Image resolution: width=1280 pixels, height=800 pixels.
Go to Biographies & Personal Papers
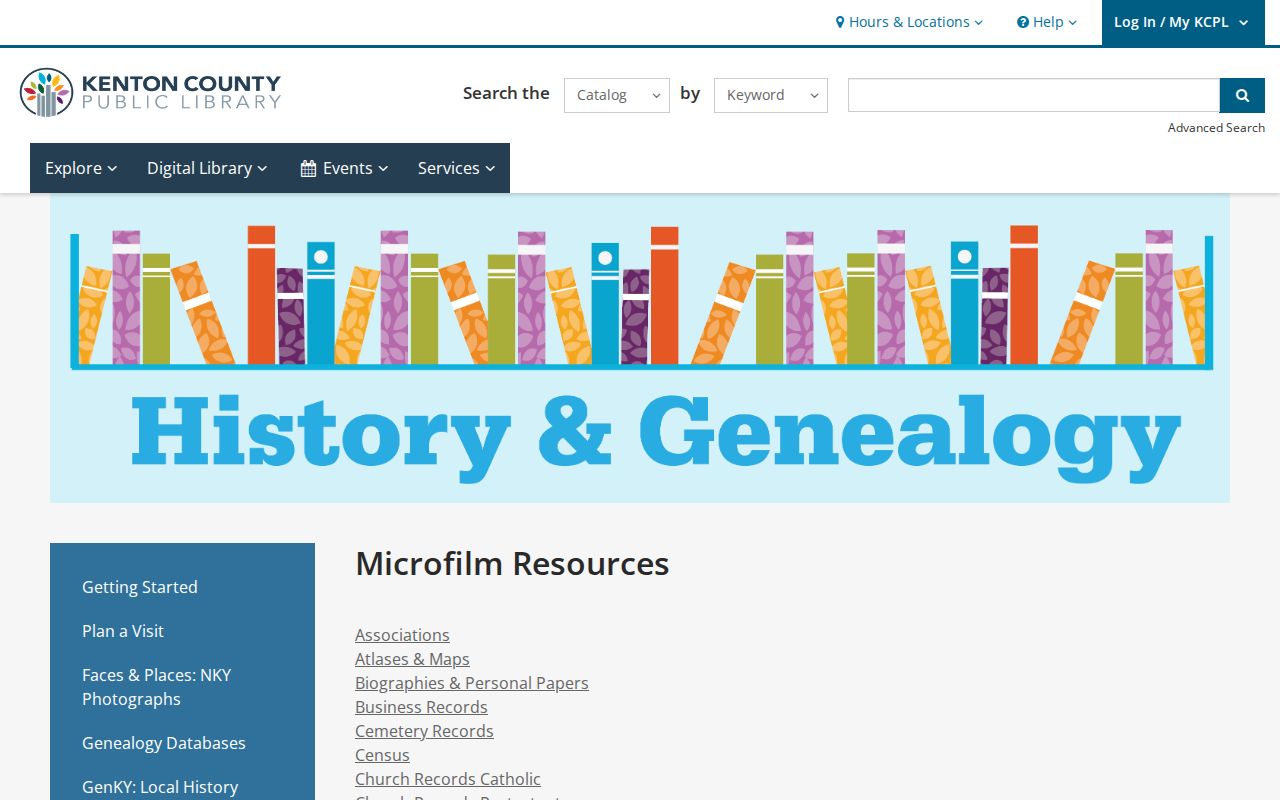[472, 683]
